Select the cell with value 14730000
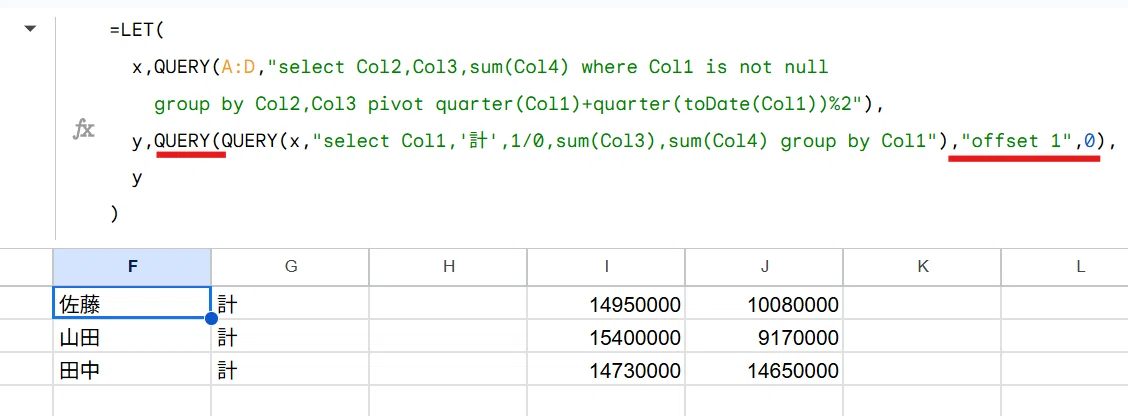This screenshot has width=1128, height=416. point(606,370)
